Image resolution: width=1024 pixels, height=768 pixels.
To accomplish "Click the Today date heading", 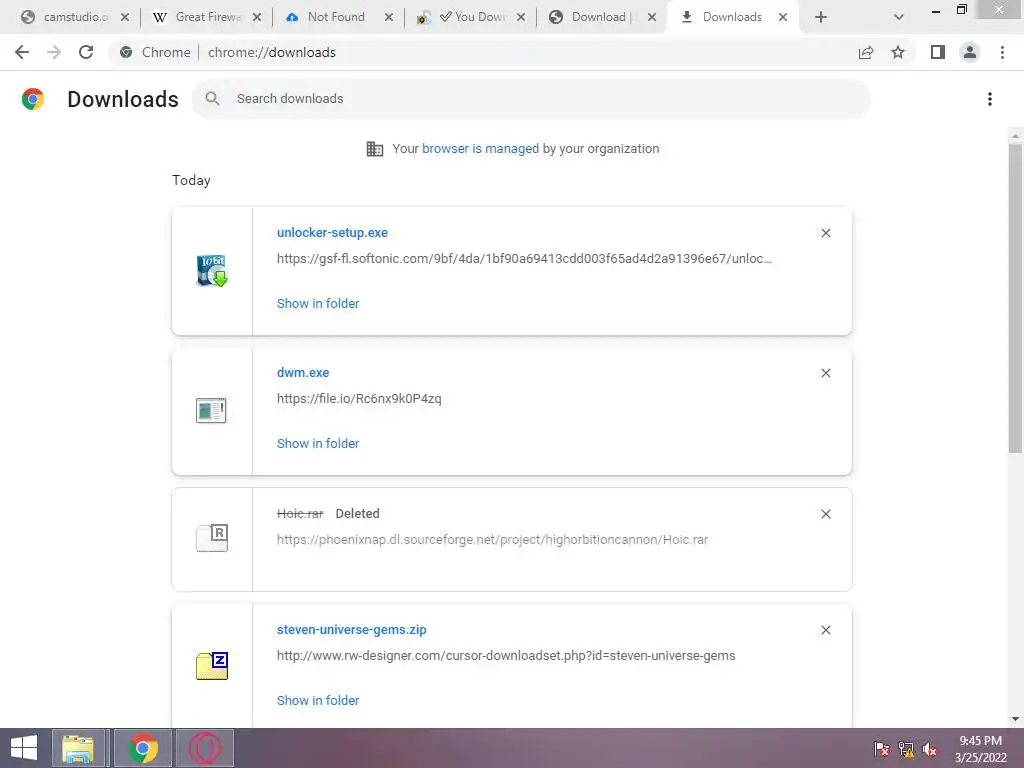I will [x=191, y=180].
